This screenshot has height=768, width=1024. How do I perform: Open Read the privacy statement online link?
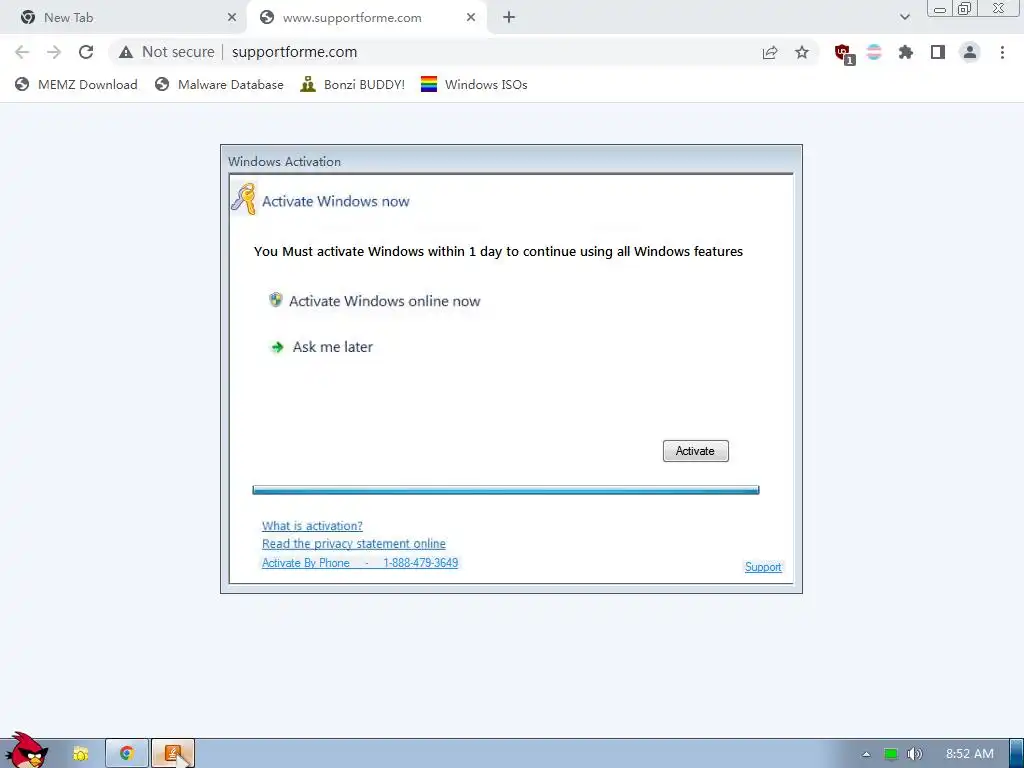point(354,544)
